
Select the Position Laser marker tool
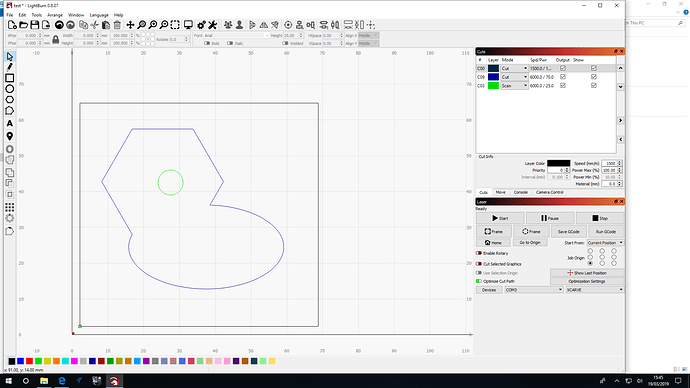pyautogui.click(x=10, y=136)
